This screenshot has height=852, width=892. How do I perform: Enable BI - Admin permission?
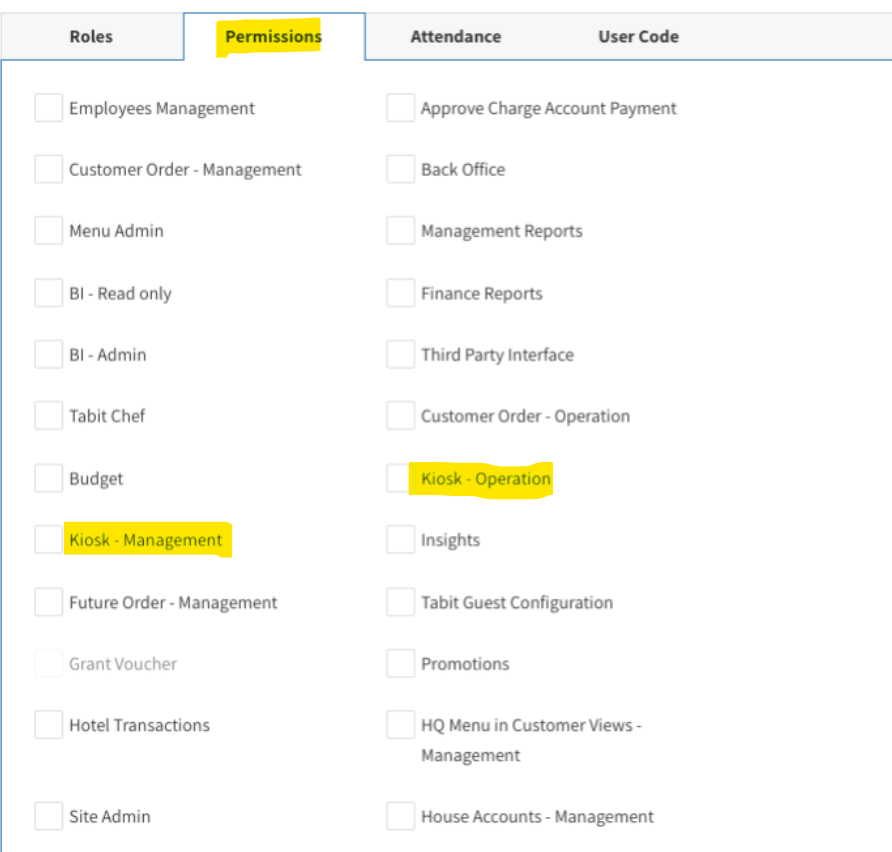tap(49, 355)
